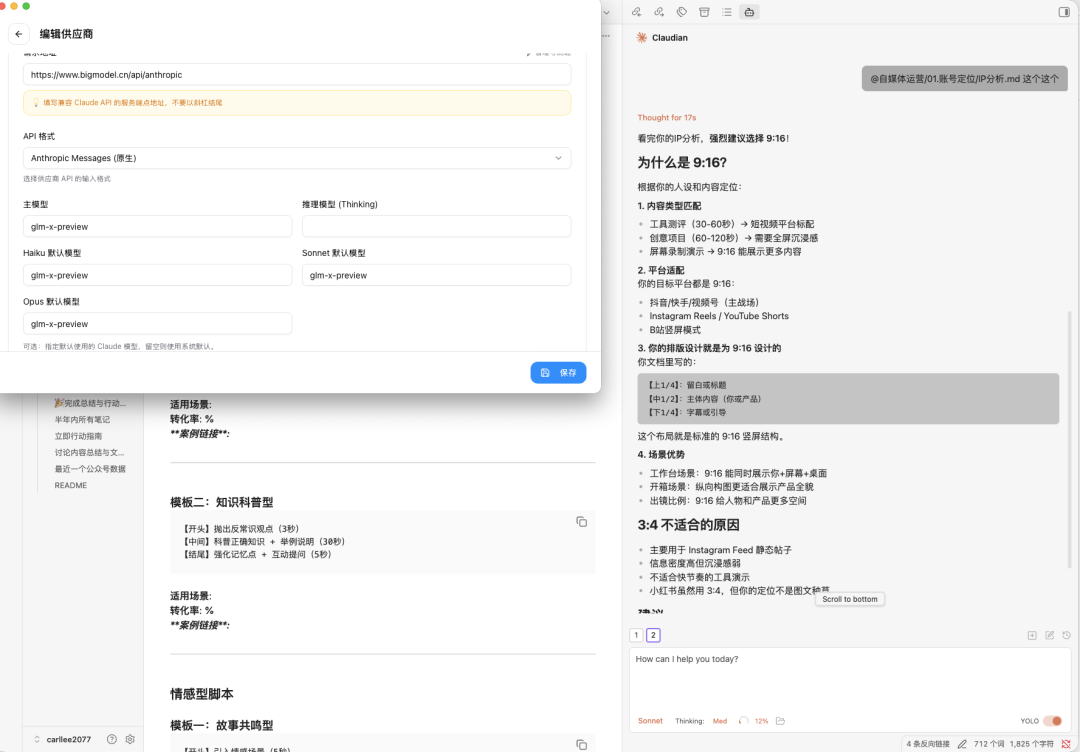Click the backlinks icon in the toolbar
This screenshot has width=1080, height=752.
[636, 11]
